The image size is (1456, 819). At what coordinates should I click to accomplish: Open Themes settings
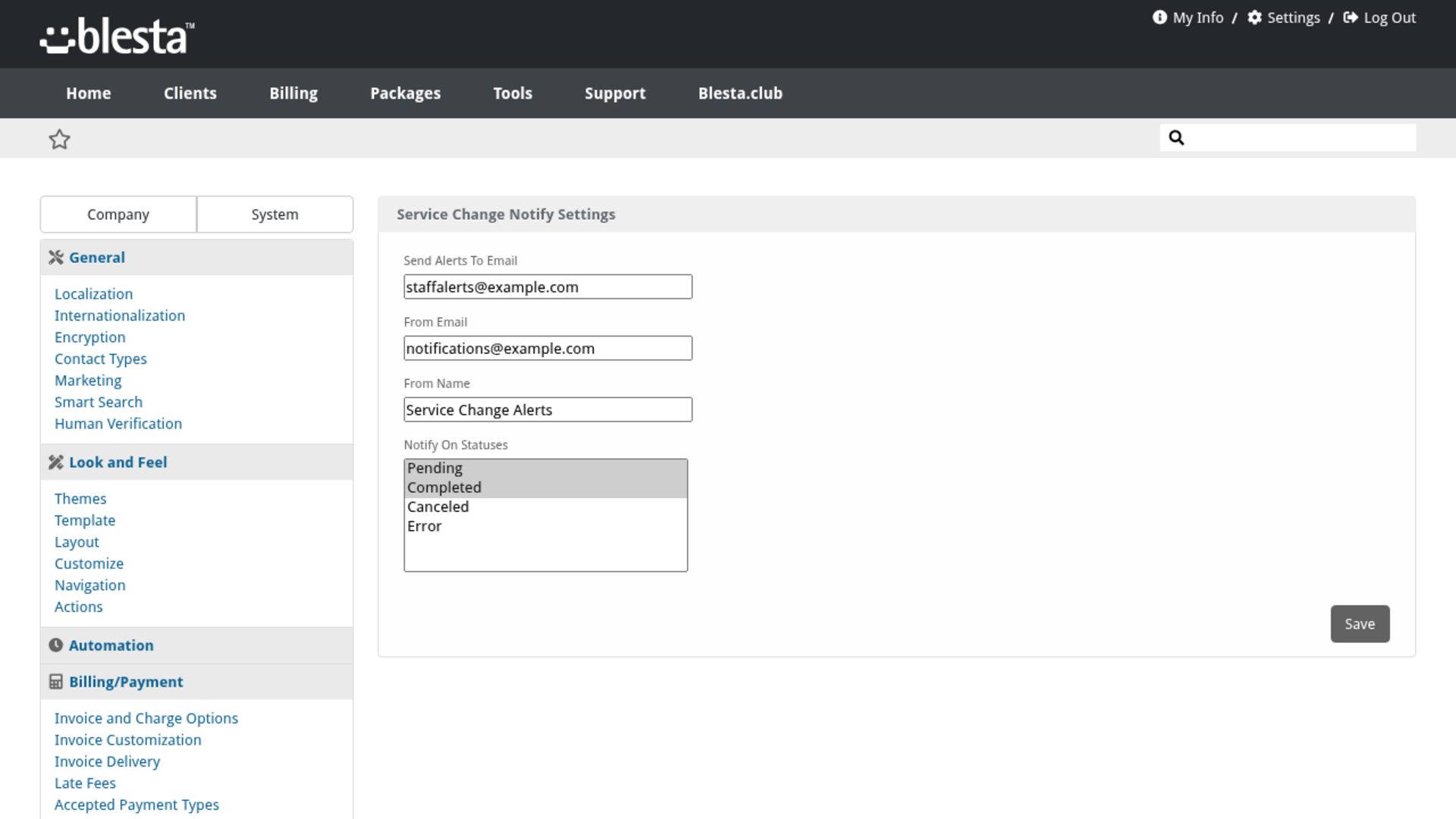80,499
